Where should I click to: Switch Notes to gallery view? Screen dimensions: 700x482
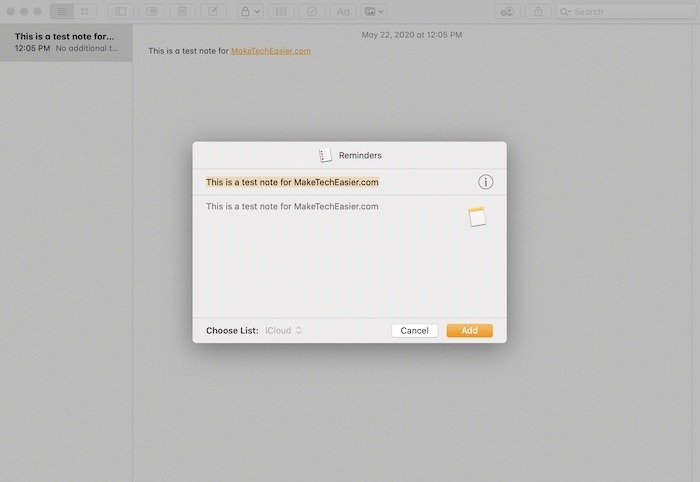point(85,12)
